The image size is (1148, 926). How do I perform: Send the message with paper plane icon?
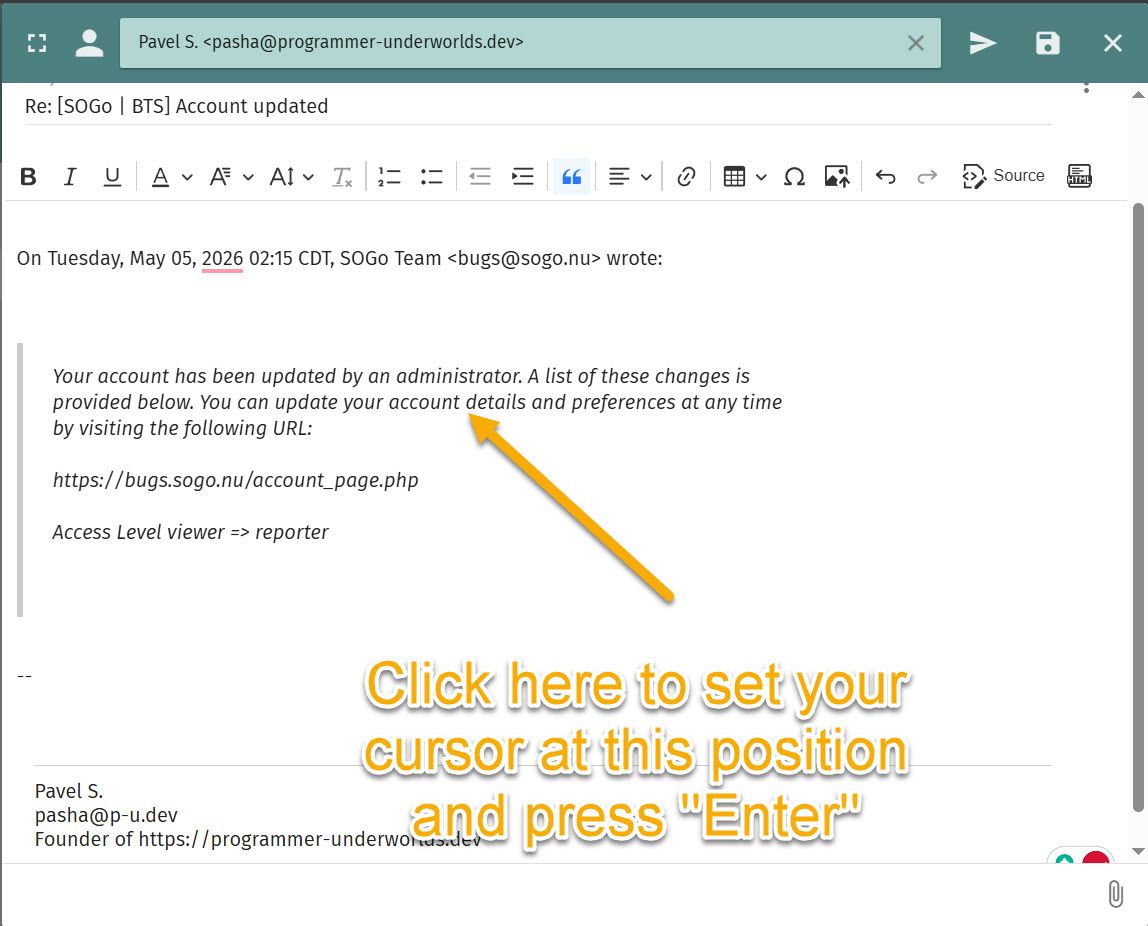coord(983,43)
